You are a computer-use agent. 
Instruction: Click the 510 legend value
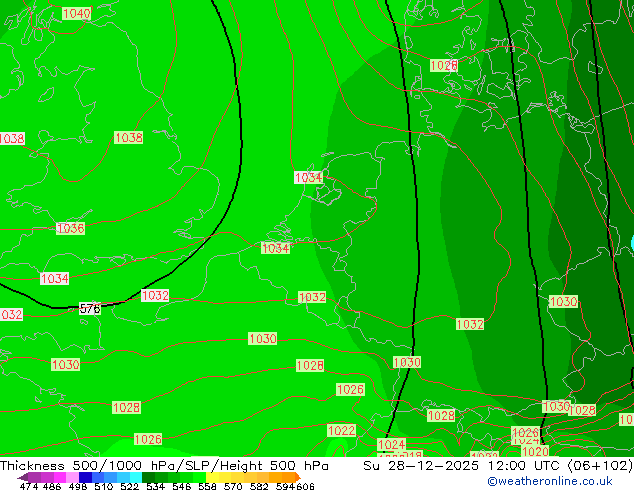point(104,486)
